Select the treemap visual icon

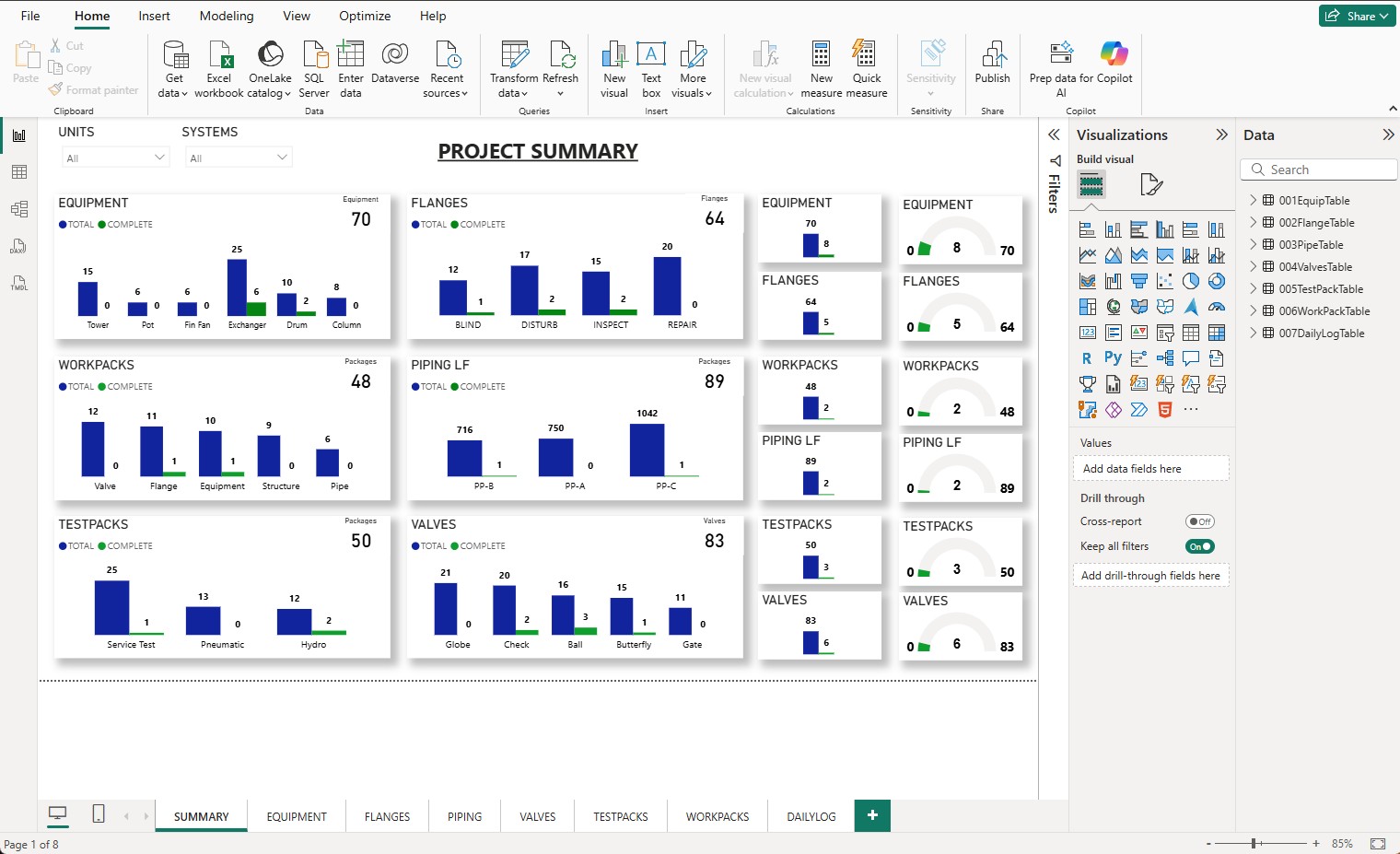click(x=1088, y=306)
